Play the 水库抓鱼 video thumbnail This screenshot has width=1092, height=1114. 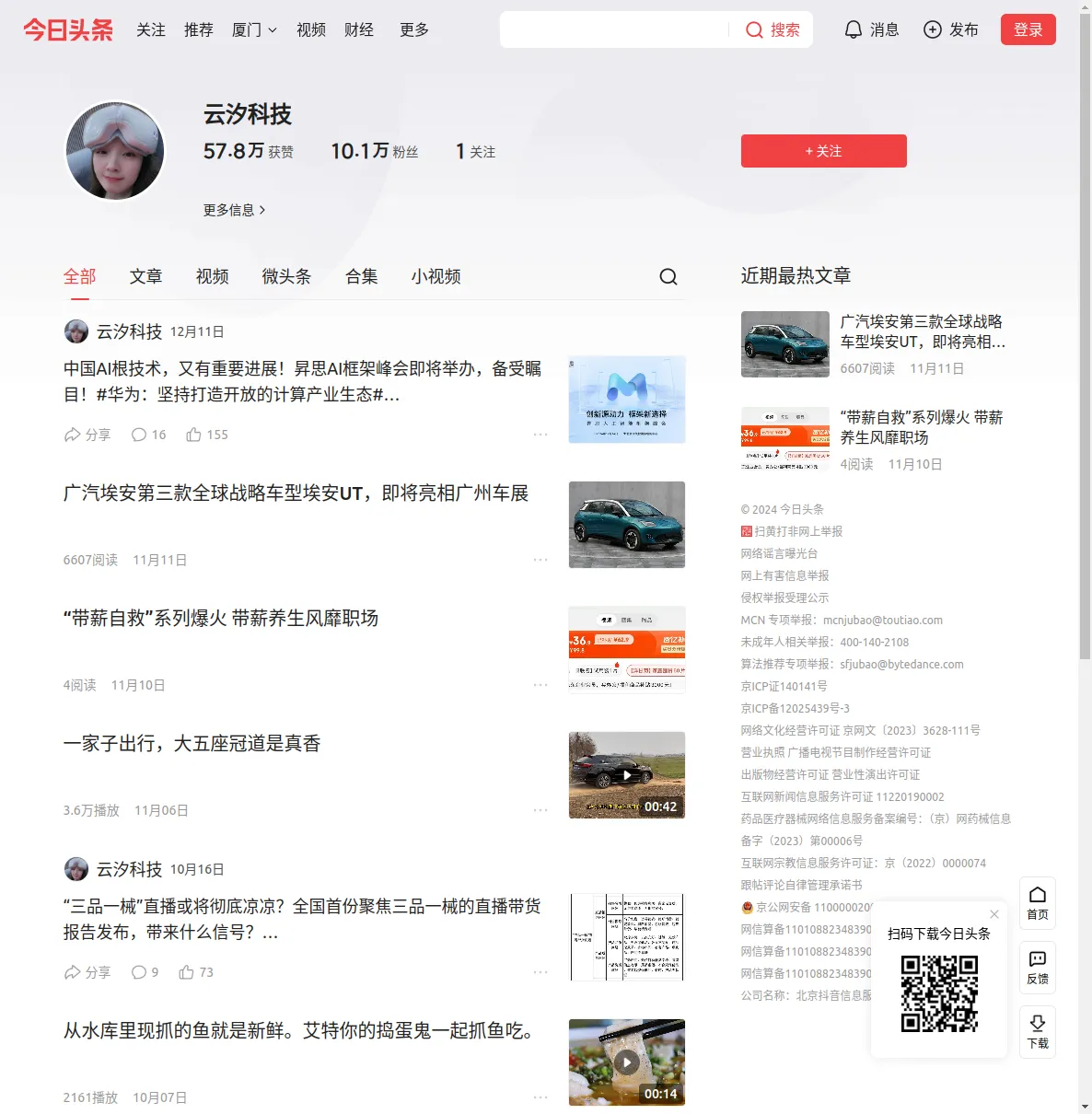click(x=627, y=1062)
